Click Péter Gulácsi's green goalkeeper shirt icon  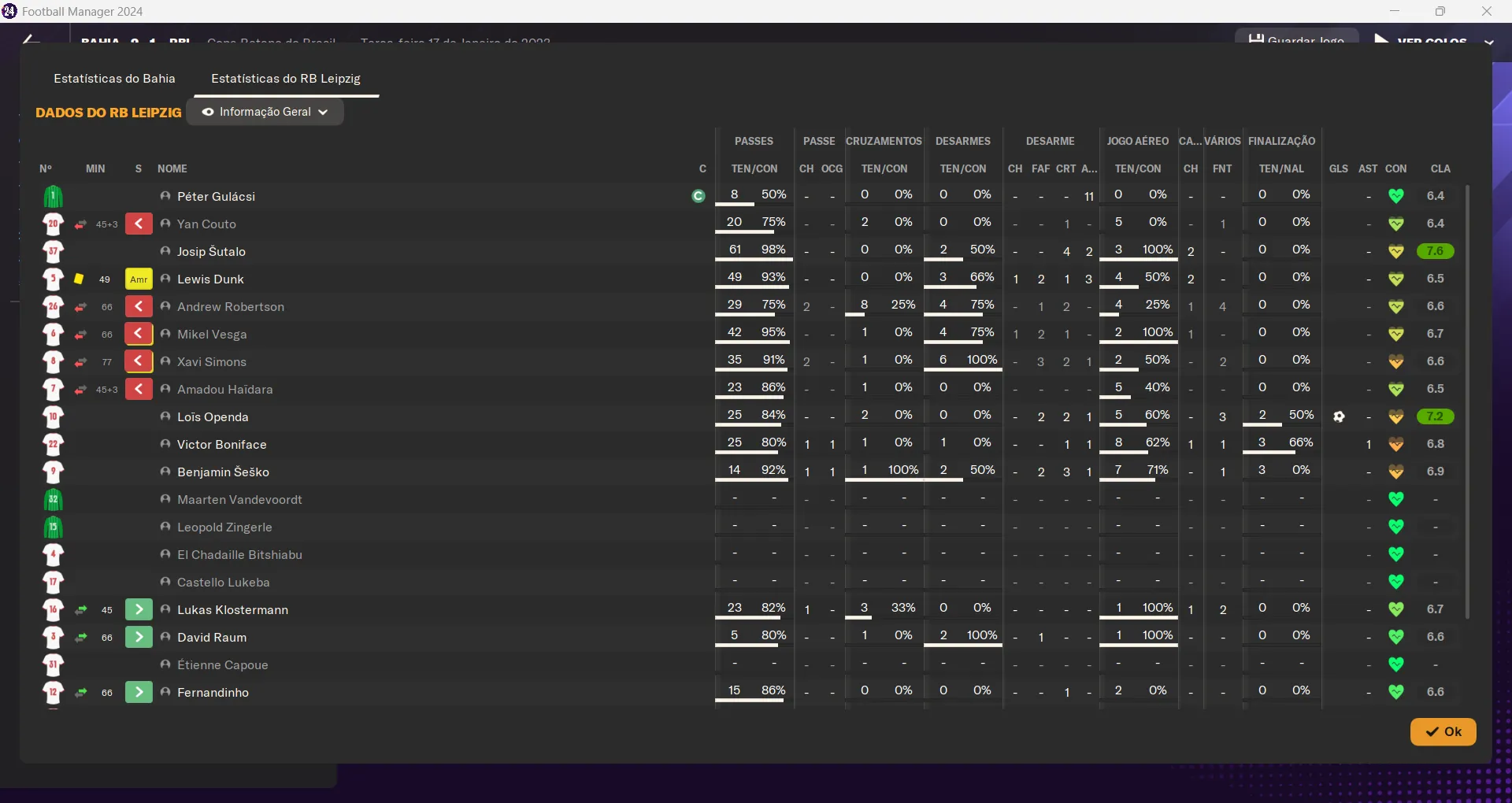click(53, 196)
